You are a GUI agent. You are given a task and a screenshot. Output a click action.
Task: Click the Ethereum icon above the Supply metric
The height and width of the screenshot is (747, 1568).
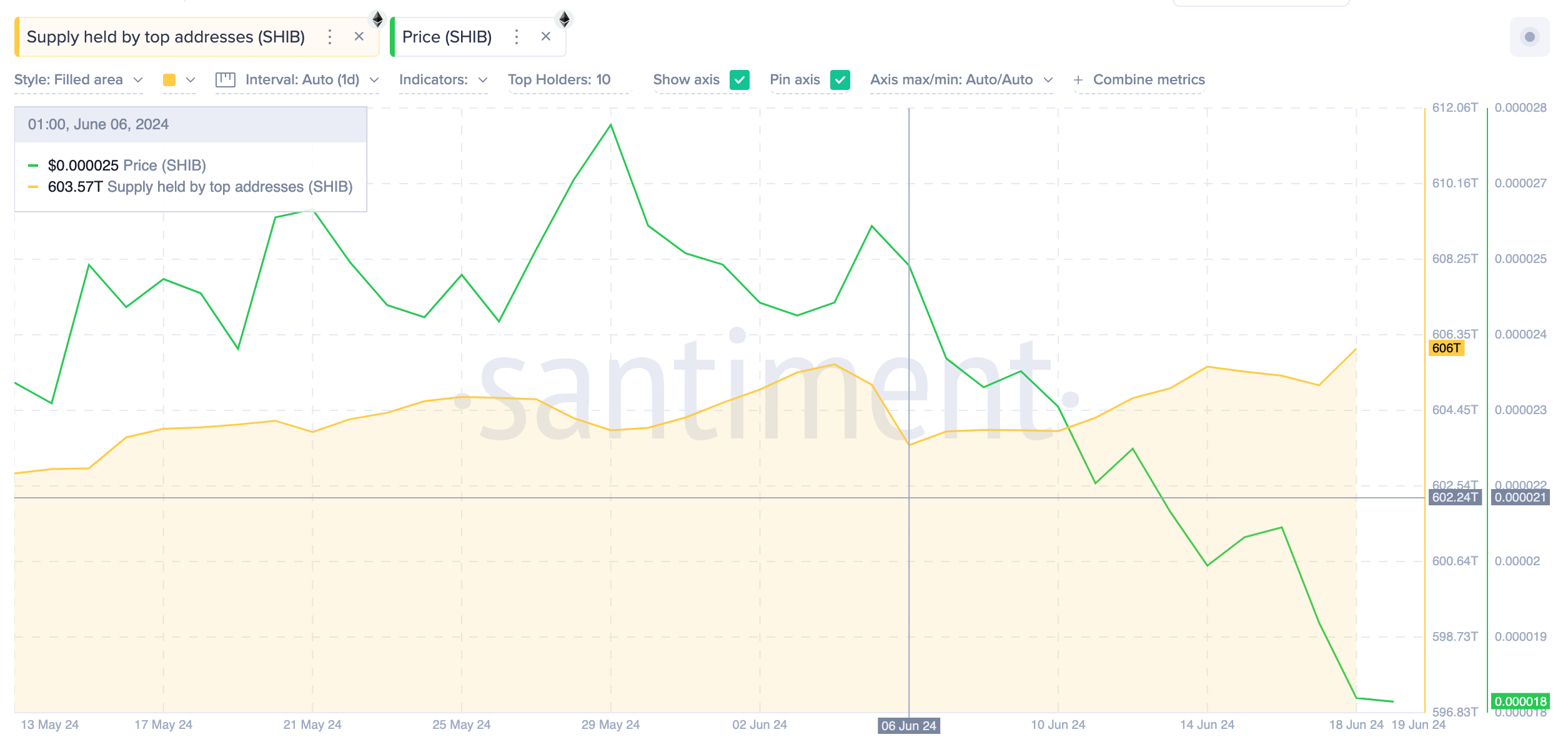point(377,19)
